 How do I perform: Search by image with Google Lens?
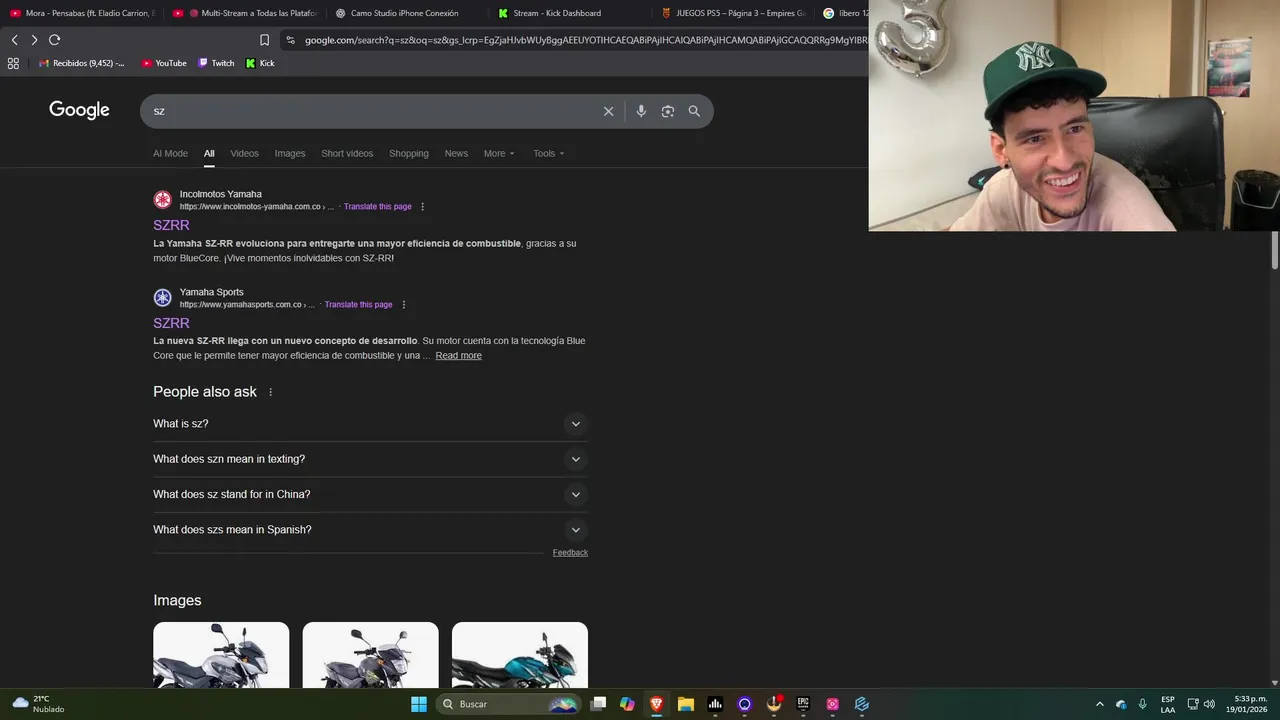coord(668,111)
